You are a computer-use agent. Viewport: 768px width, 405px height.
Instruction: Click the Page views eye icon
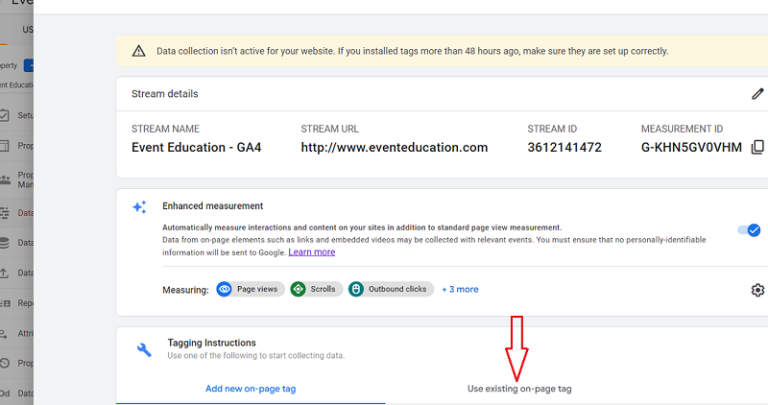224,289
